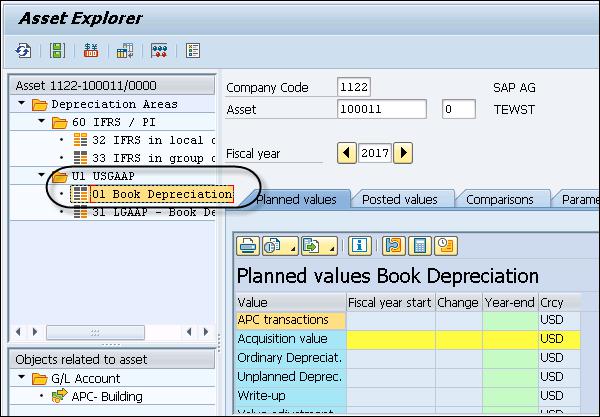The image size is (600, 417).
Task: Click the APC- Building account icon
Action: coord(59,396)
